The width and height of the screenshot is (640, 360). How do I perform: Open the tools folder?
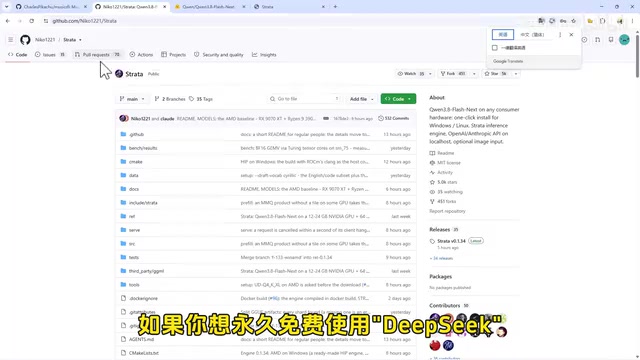pos(134,285)
